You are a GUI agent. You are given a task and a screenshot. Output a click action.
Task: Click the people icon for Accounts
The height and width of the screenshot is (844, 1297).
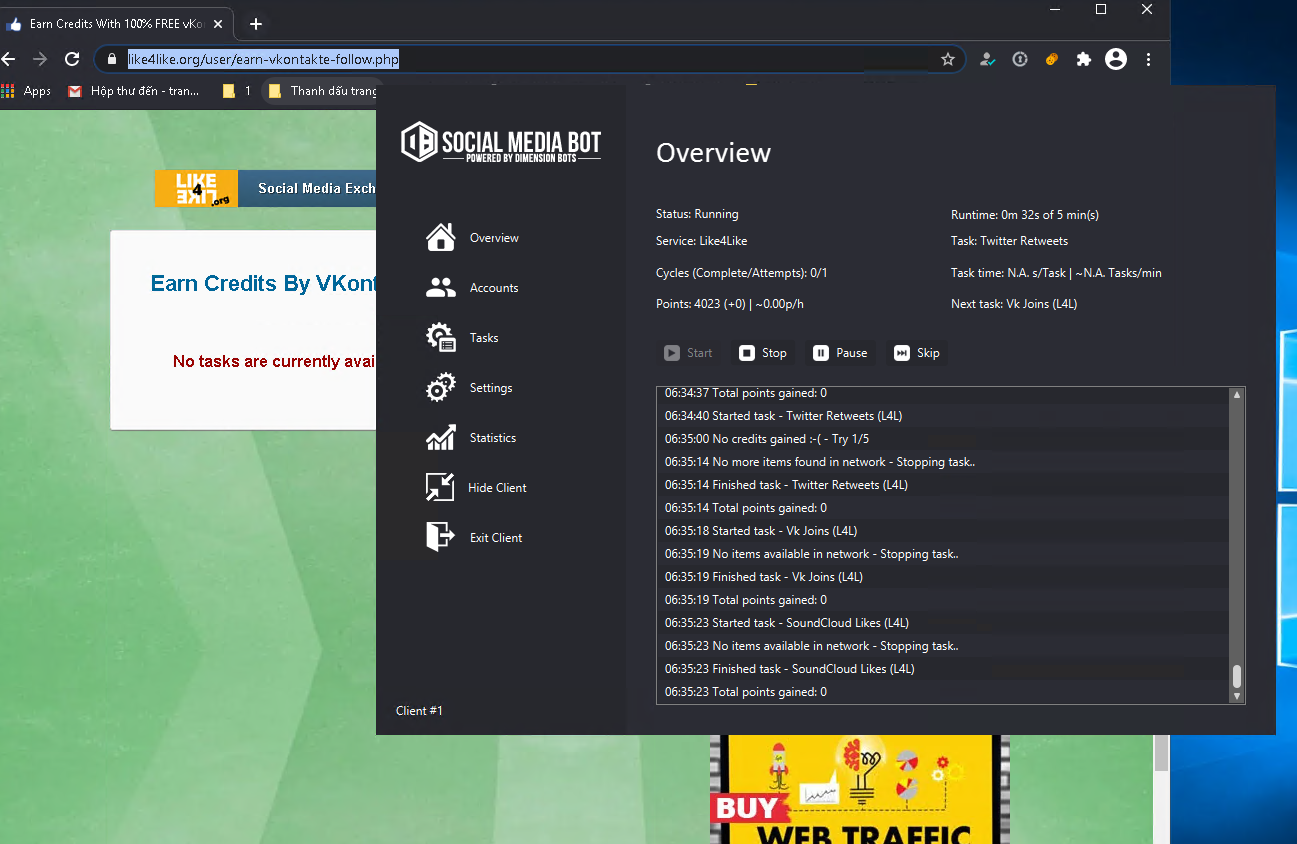(x=441, y=288)
